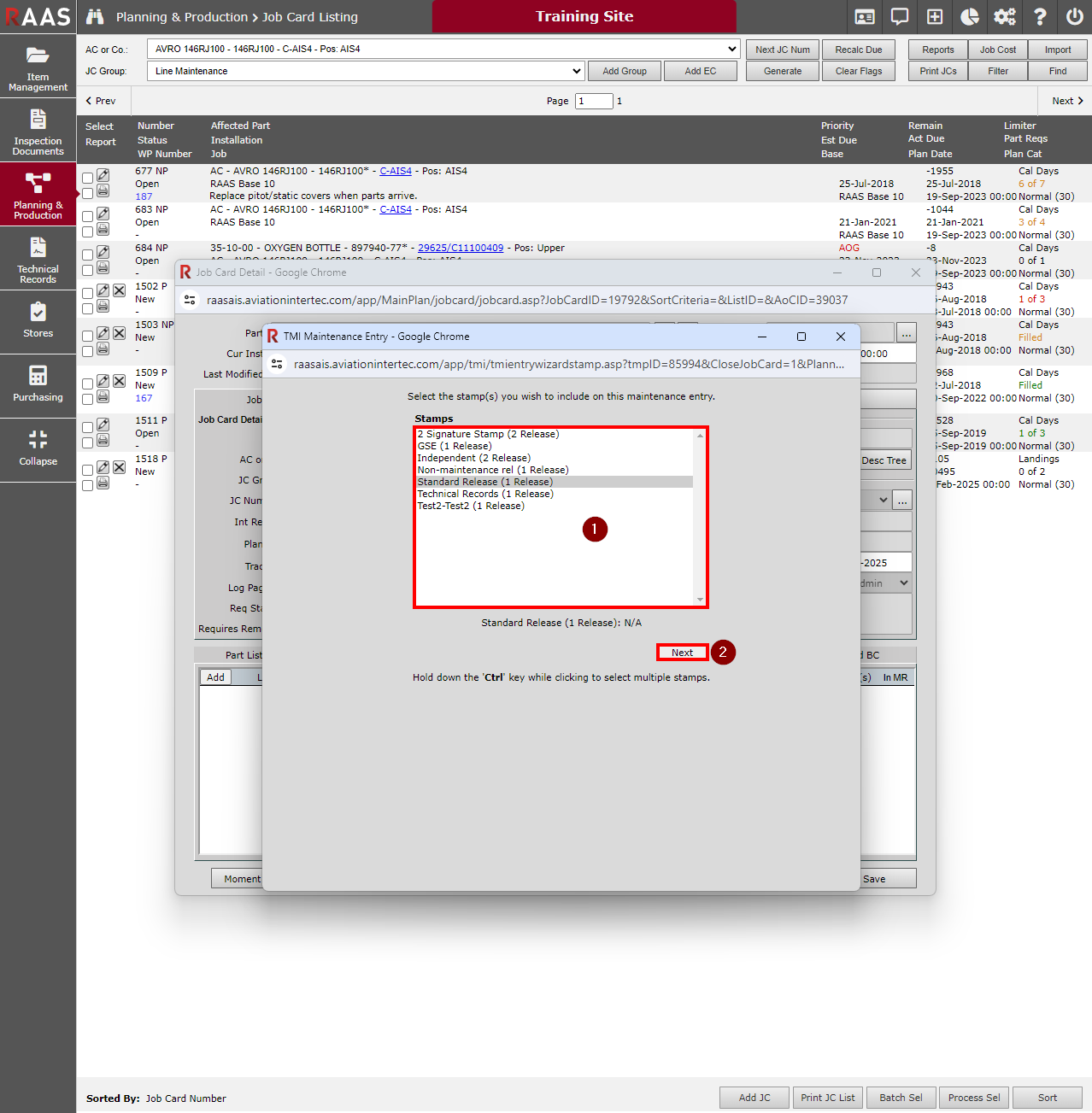Tick the select checkbox for job card 677
This screenshot has width=1092, height=1113.
88,179
